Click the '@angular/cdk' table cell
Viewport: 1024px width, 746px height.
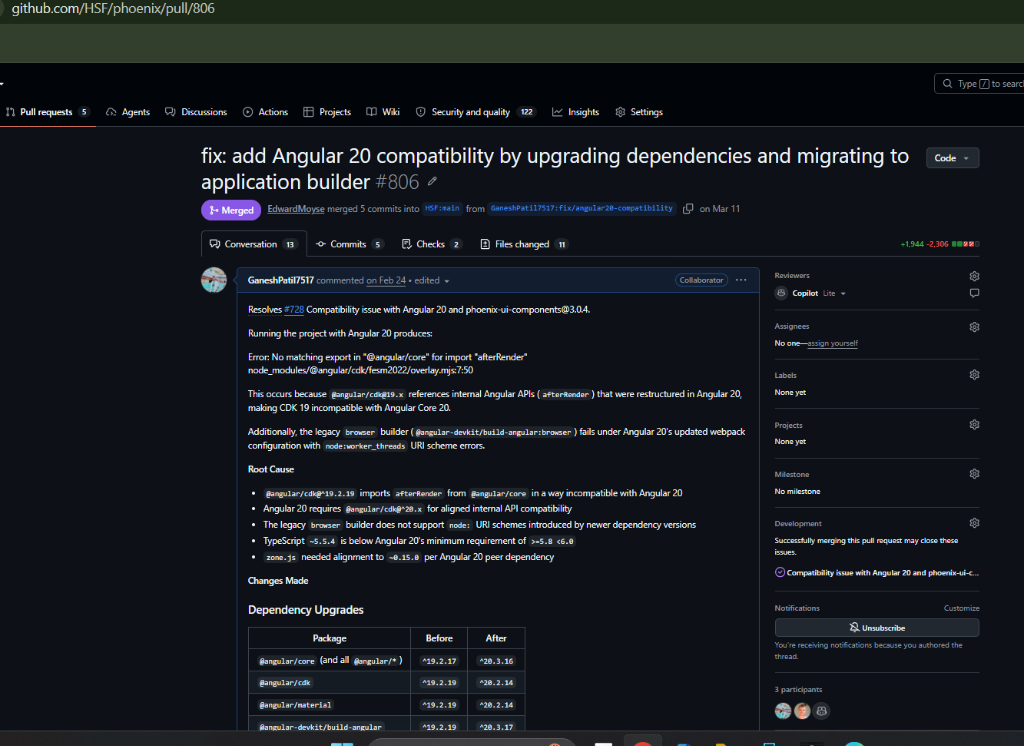tap(329, 683)
